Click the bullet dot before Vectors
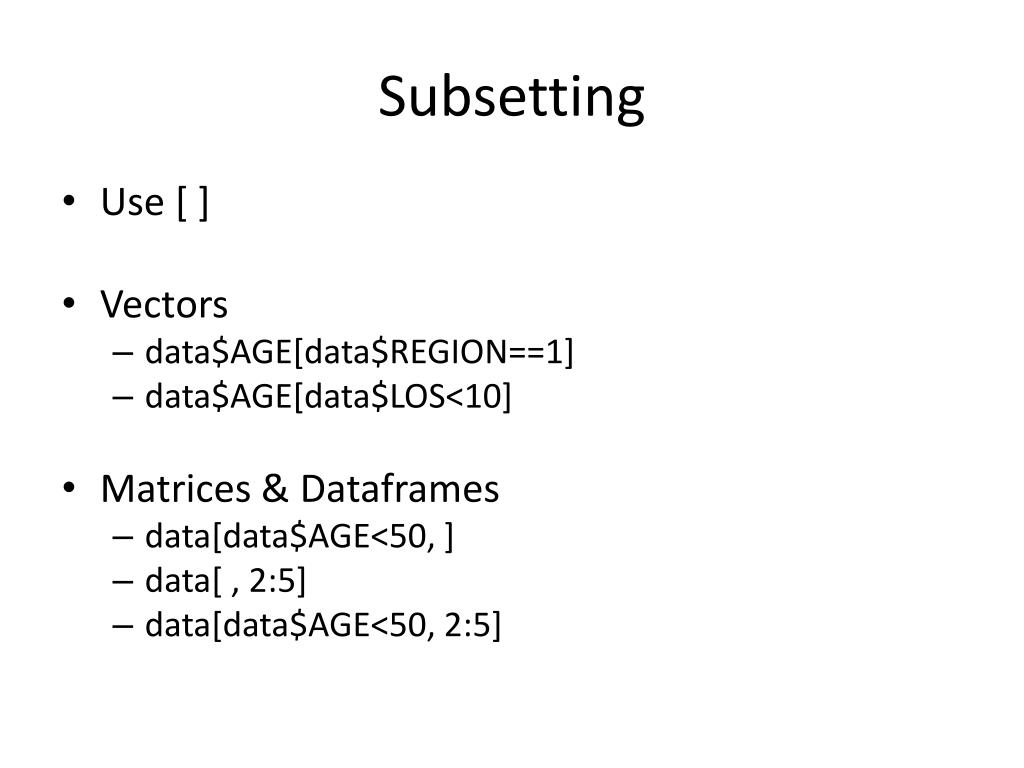The height and width of the screenshot is (768, 1024). tap(69, 304)
